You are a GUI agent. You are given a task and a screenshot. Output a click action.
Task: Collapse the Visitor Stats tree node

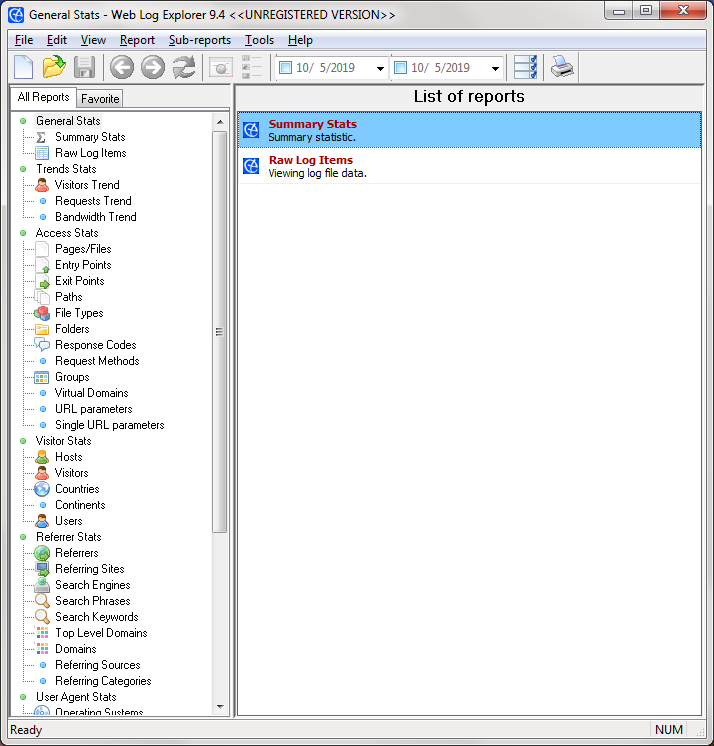(x=23, y=441)
